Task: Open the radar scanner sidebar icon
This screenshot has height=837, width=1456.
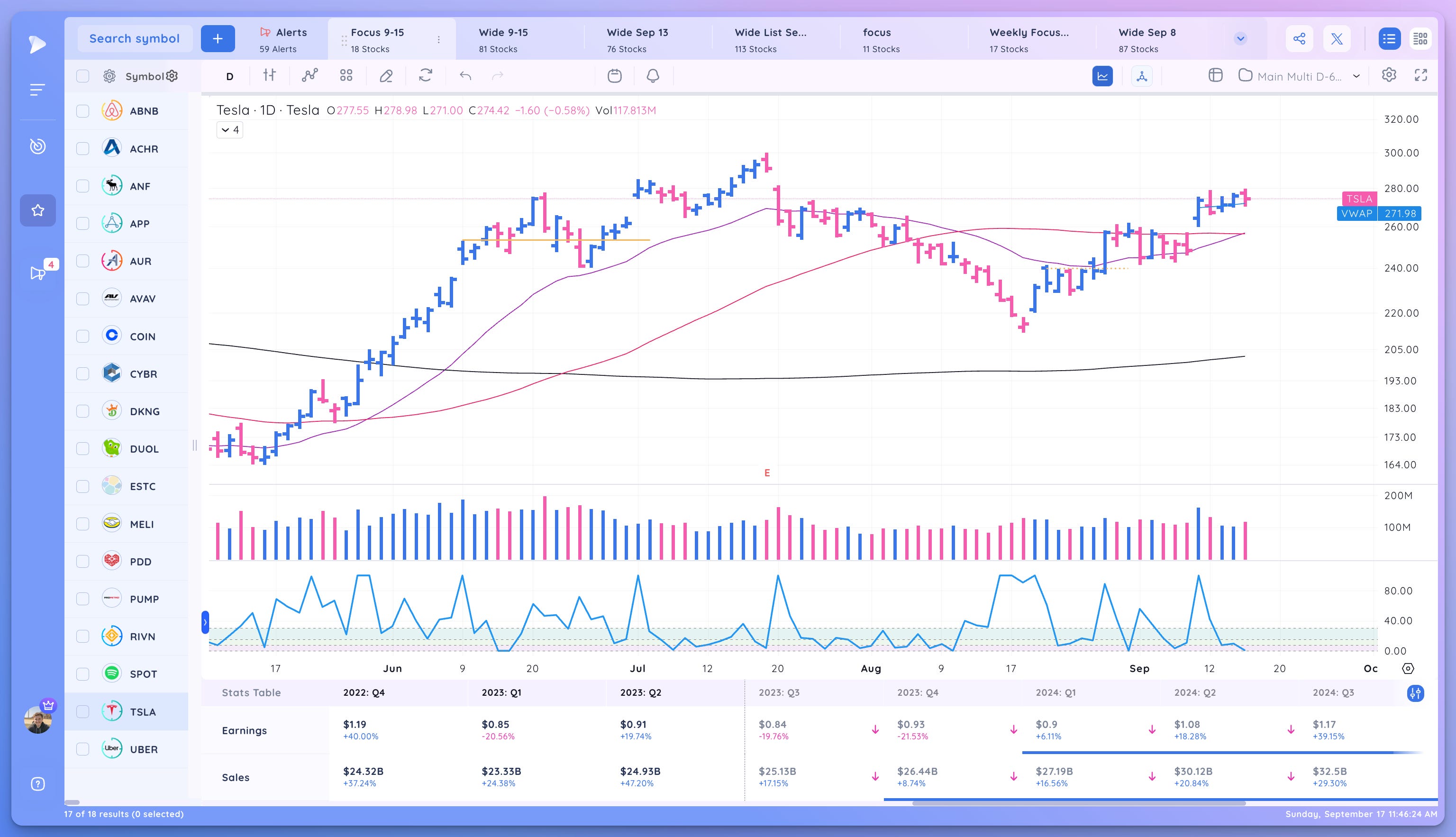Action: [x=38, y=146]
